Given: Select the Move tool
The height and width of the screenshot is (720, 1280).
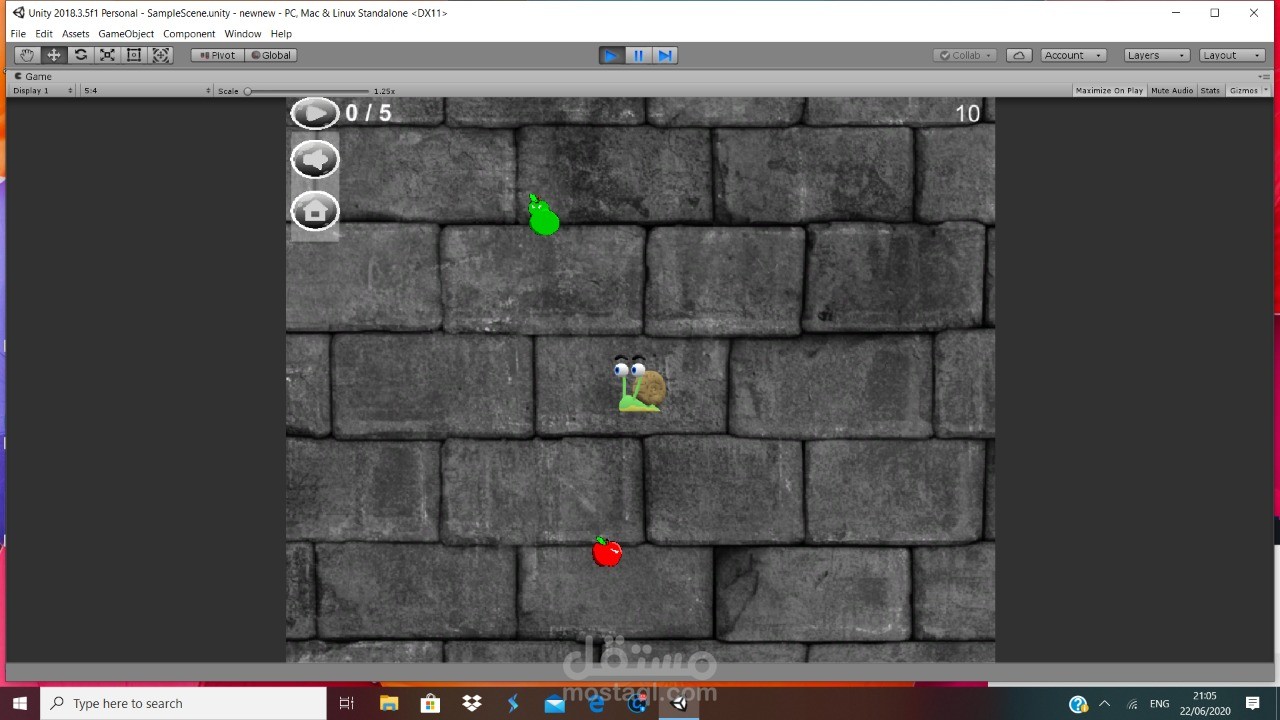Looking at the screenshot, I should coord(53,55).
